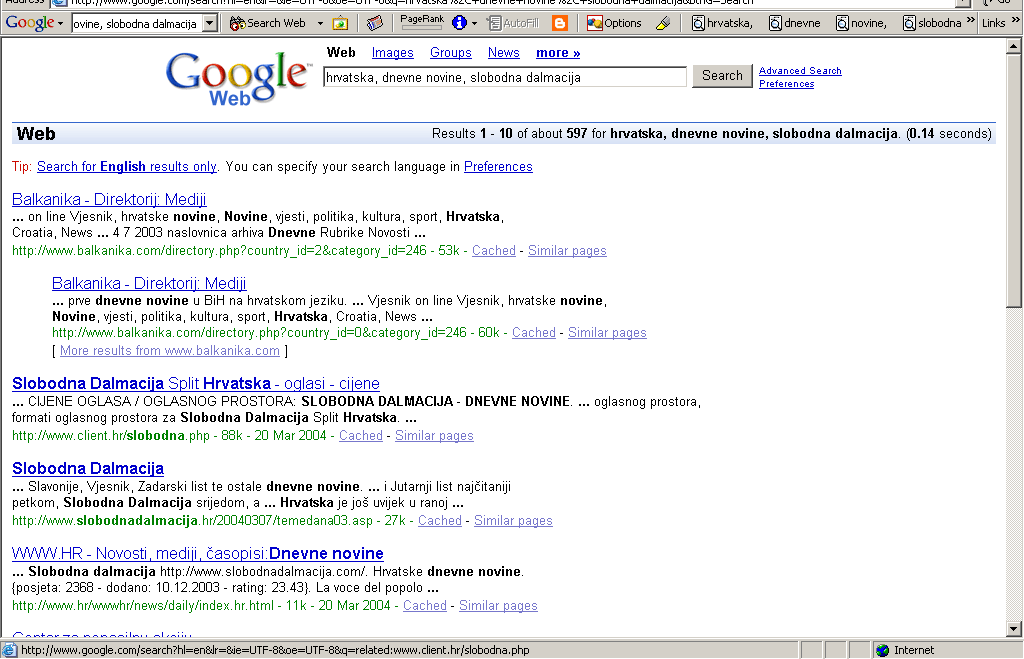Click the results count text 'of about 597'
Image resolution: width=1024 pixels, height=659 pixels.
(x=552, y=134)
